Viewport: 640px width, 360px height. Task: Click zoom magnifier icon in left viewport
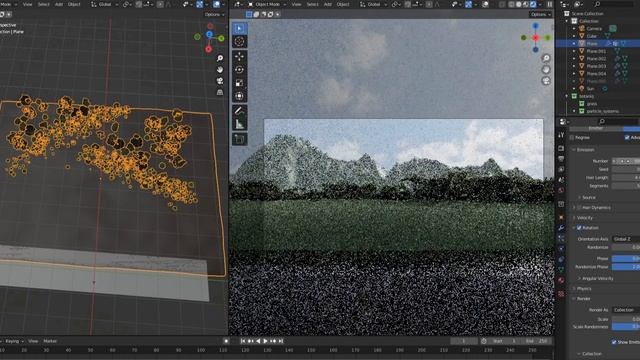tap(220, 58)
